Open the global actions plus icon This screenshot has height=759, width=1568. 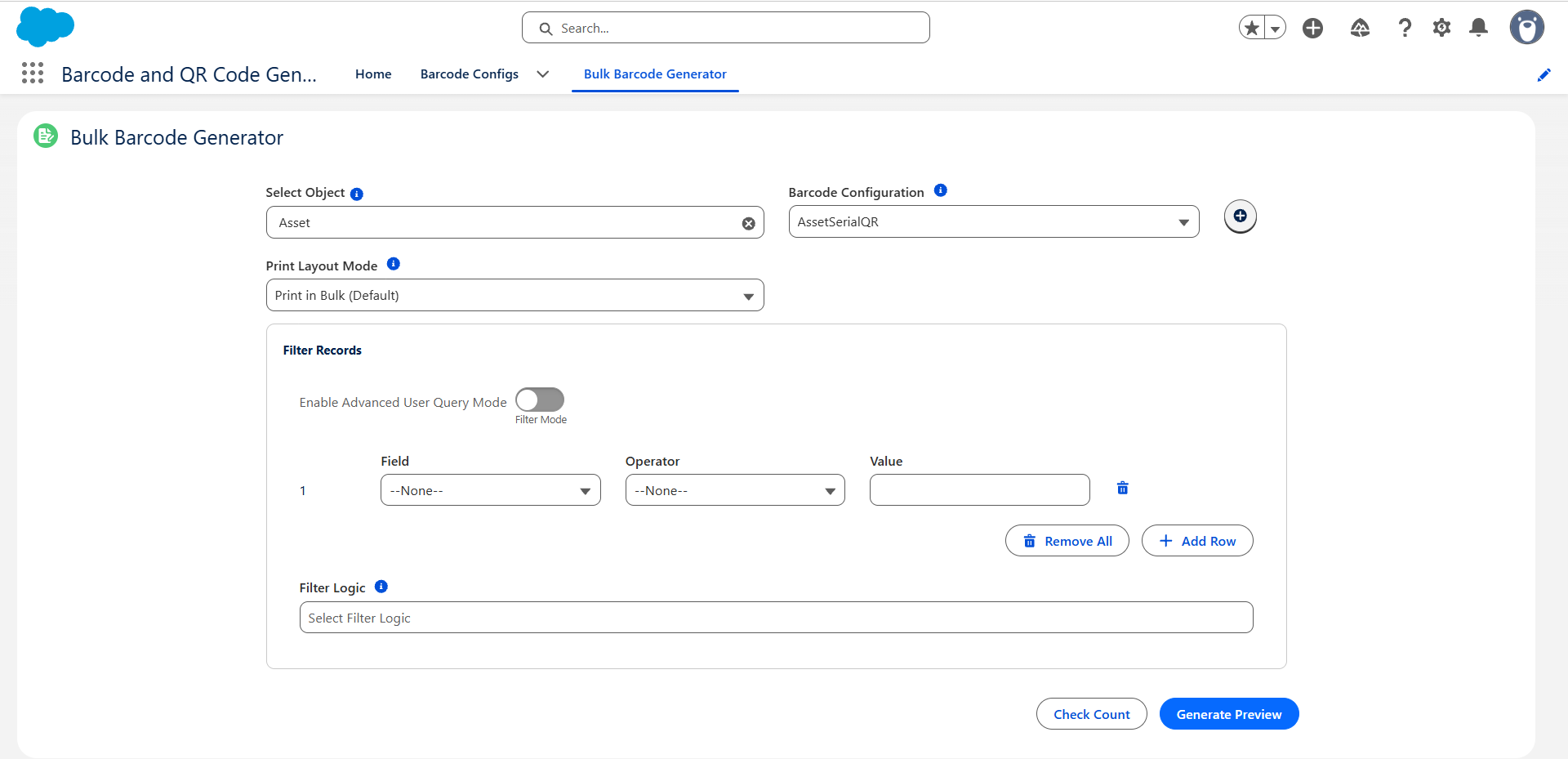(x=1313, y=28)
